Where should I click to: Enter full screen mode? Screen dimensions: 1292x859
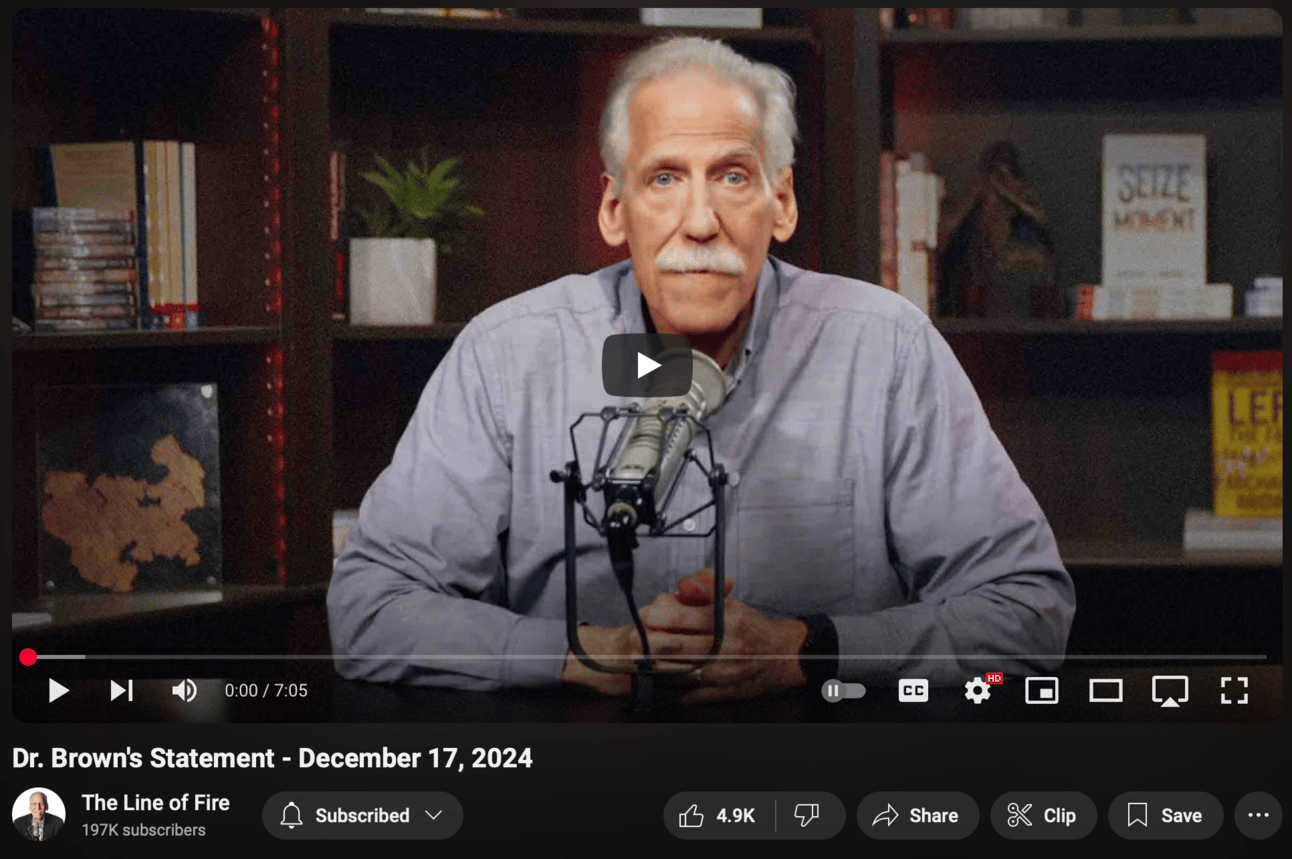(1234, 690)
